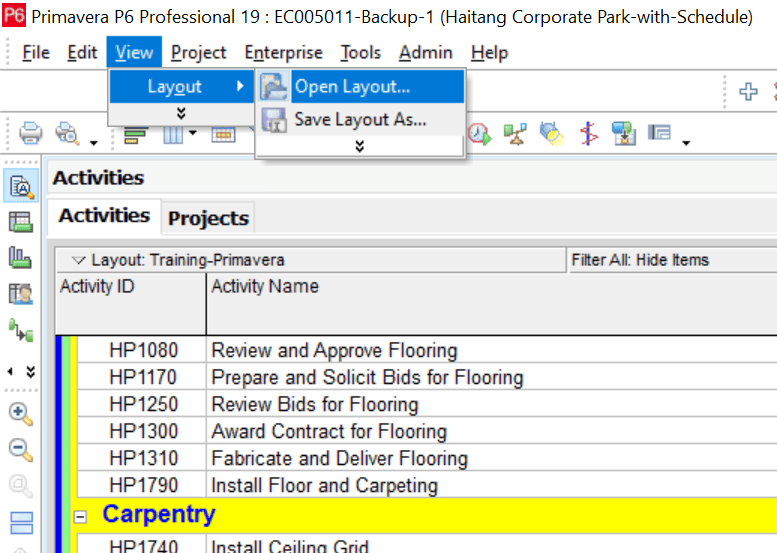Switch to the Activities tab
Image resolution: width=777 pixels, height=553 pixels.
click(x=104, y=216)
